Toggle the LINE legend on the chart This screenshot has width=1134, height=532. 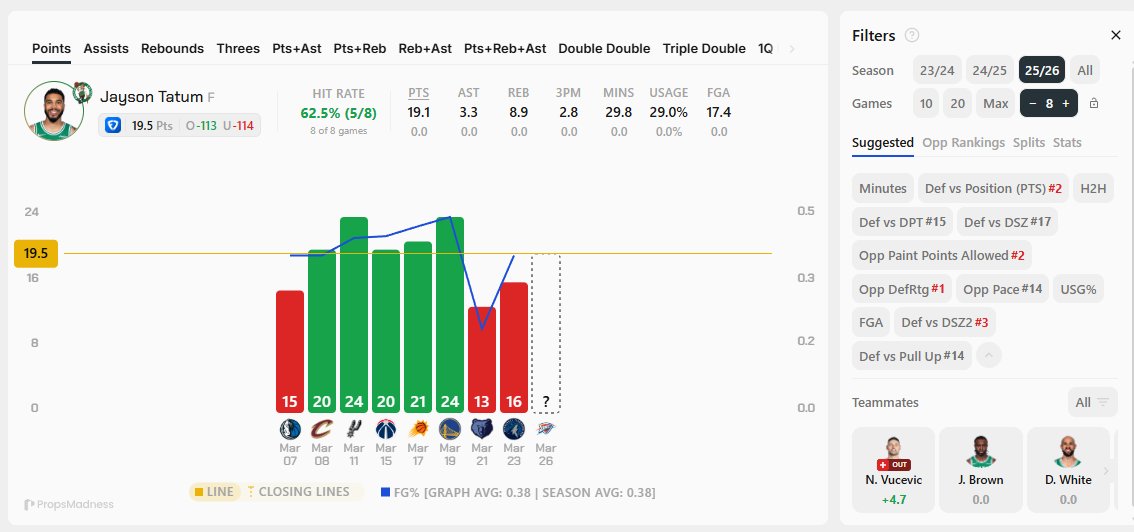point(214,492)
